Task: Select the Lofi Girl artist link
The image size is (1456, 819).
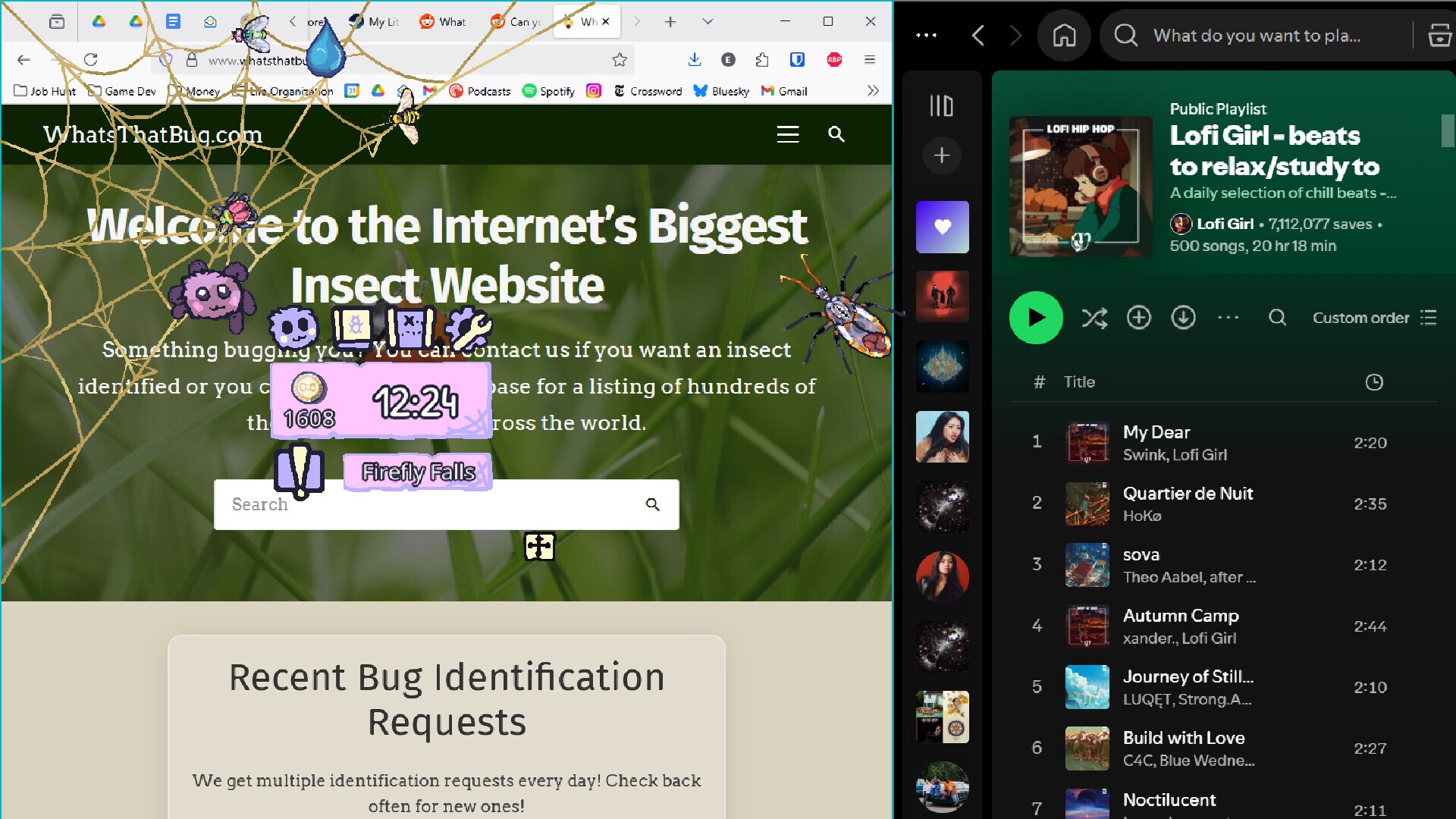Action: point(1225,224)
